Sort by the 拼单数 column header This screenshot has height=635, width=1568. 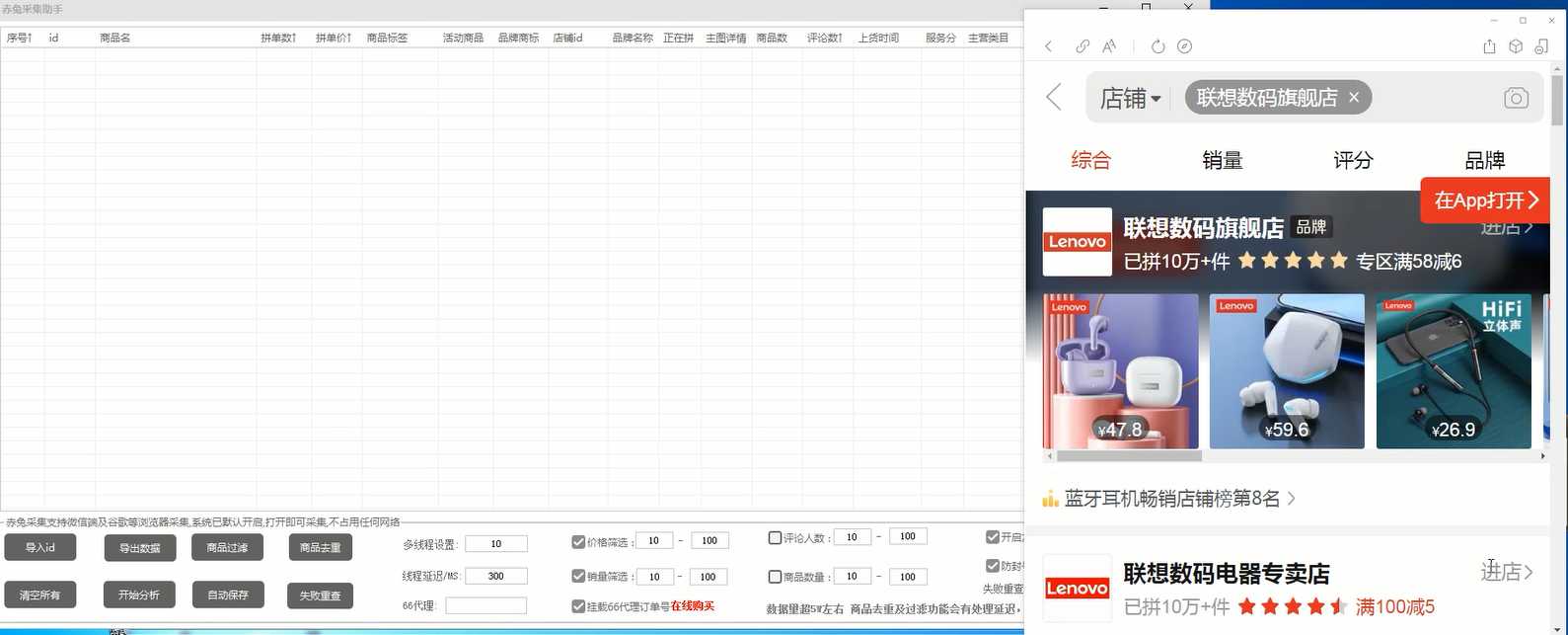click(278, 38)
